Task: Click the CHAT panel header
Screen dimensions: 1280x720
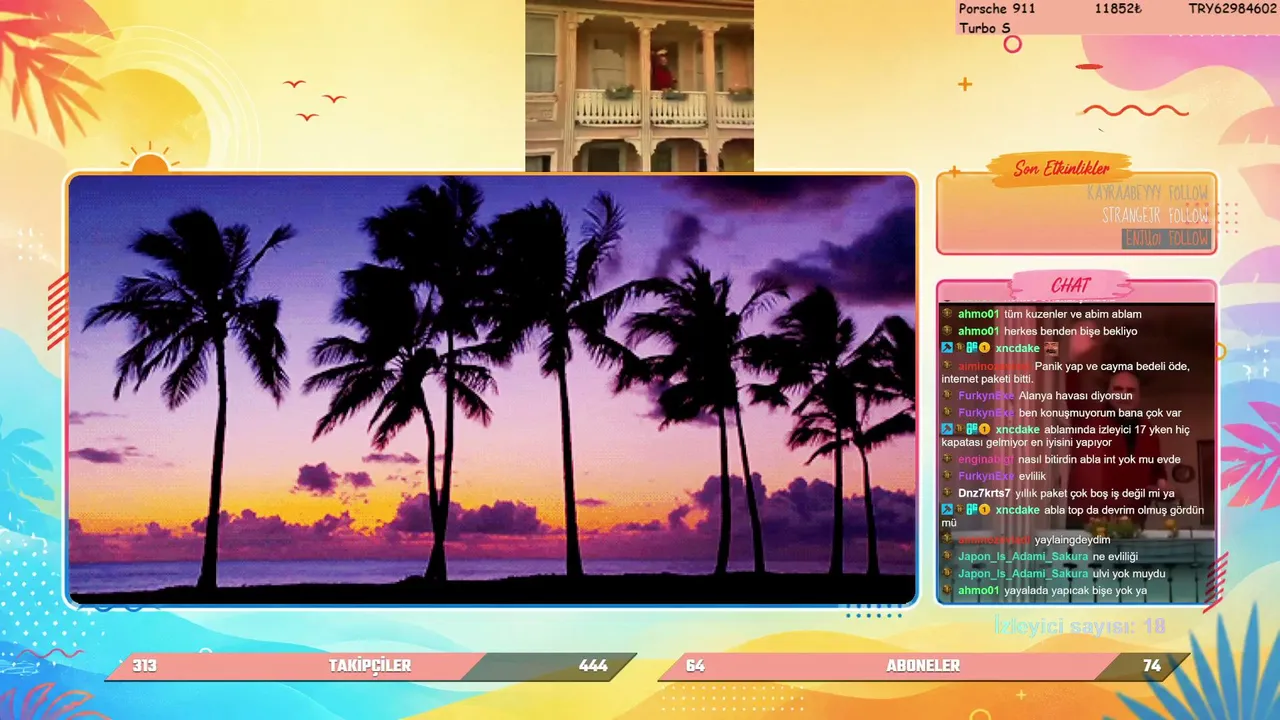Action: [x=1070, y=285]
